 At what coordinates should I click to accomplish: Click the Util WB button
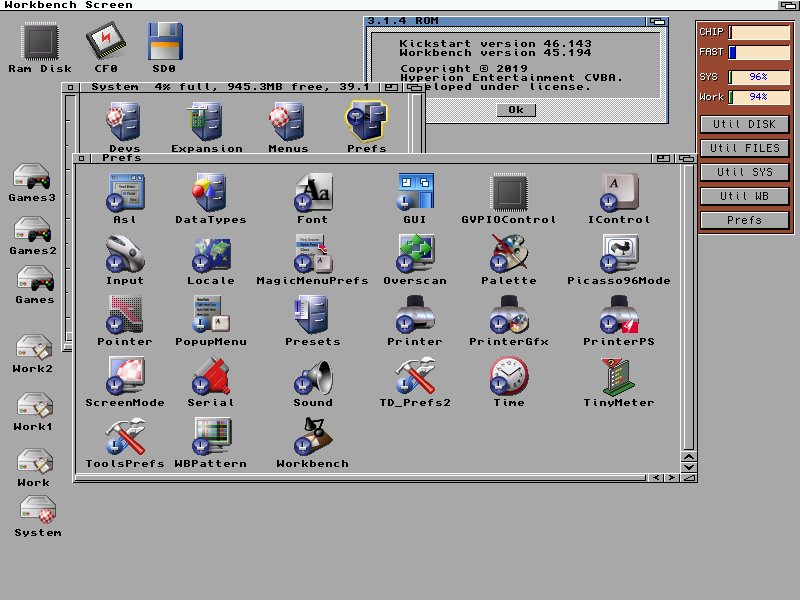pyautogui.click(x=744, y=196)
